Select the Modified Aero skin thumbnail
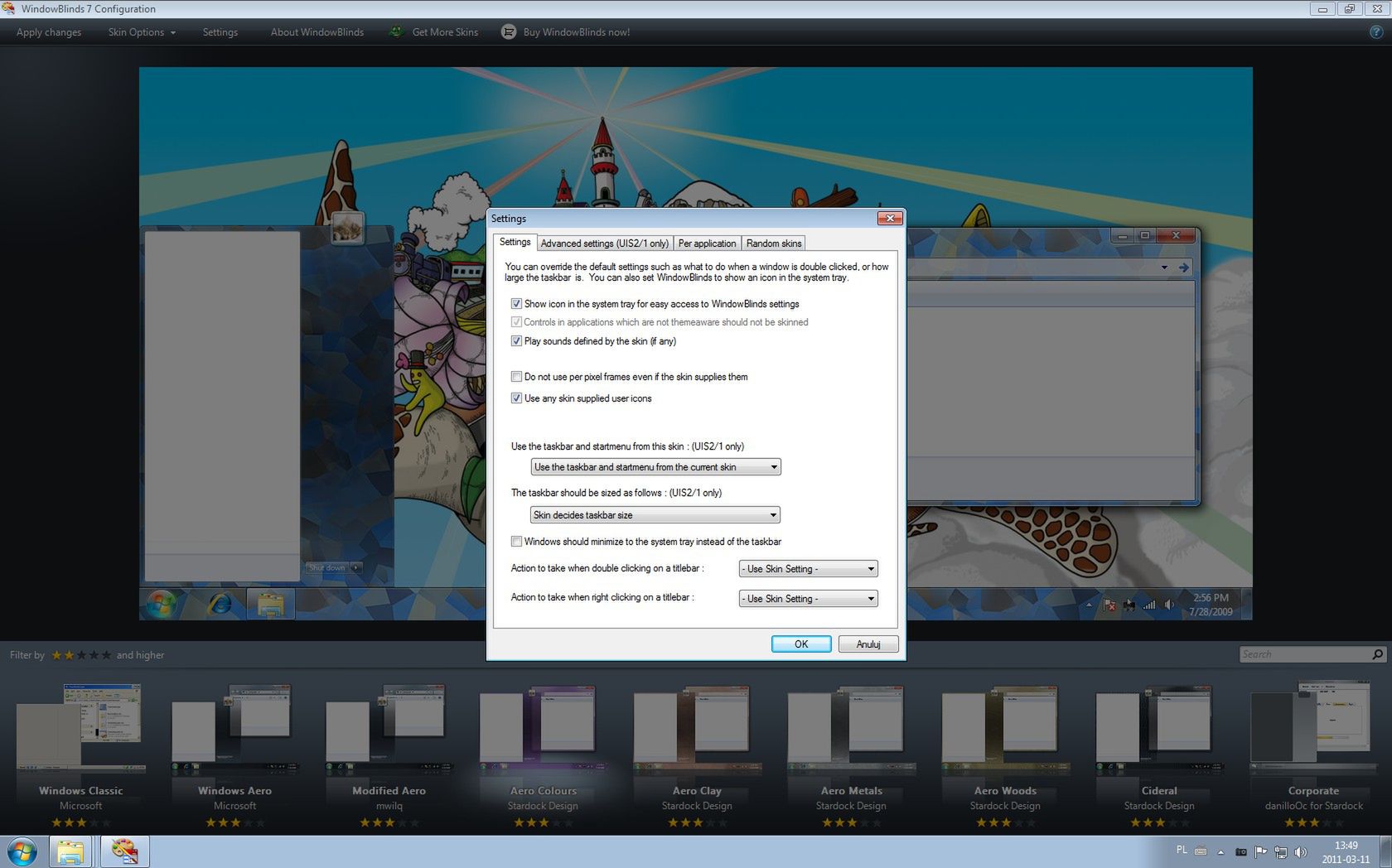The width and height of the screenshot is (1392, 868). (x=389, y=729)
